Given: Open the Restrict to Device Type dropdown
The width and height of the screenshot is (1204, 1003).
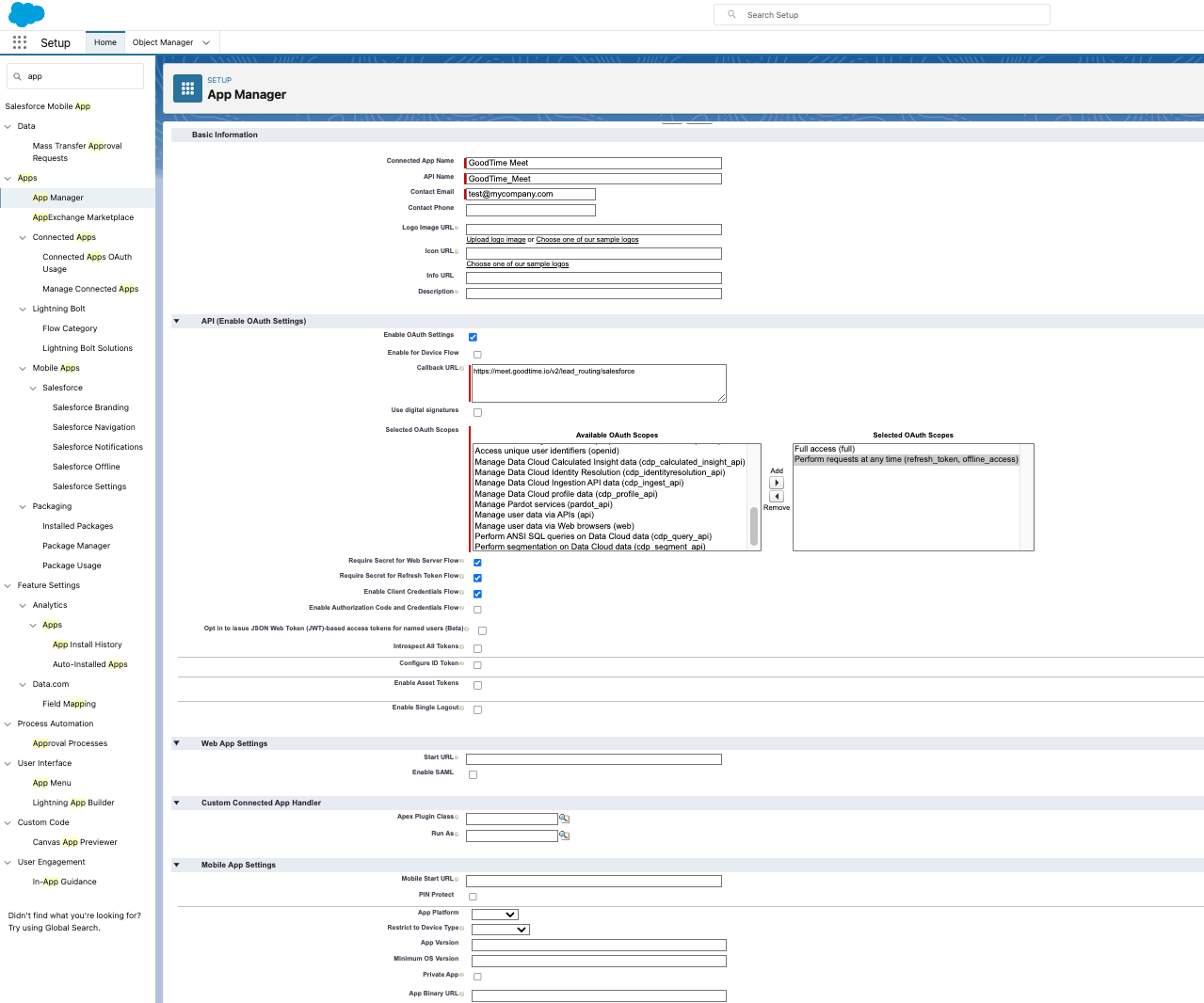Looking at the screenshot, I should point(500,929).
